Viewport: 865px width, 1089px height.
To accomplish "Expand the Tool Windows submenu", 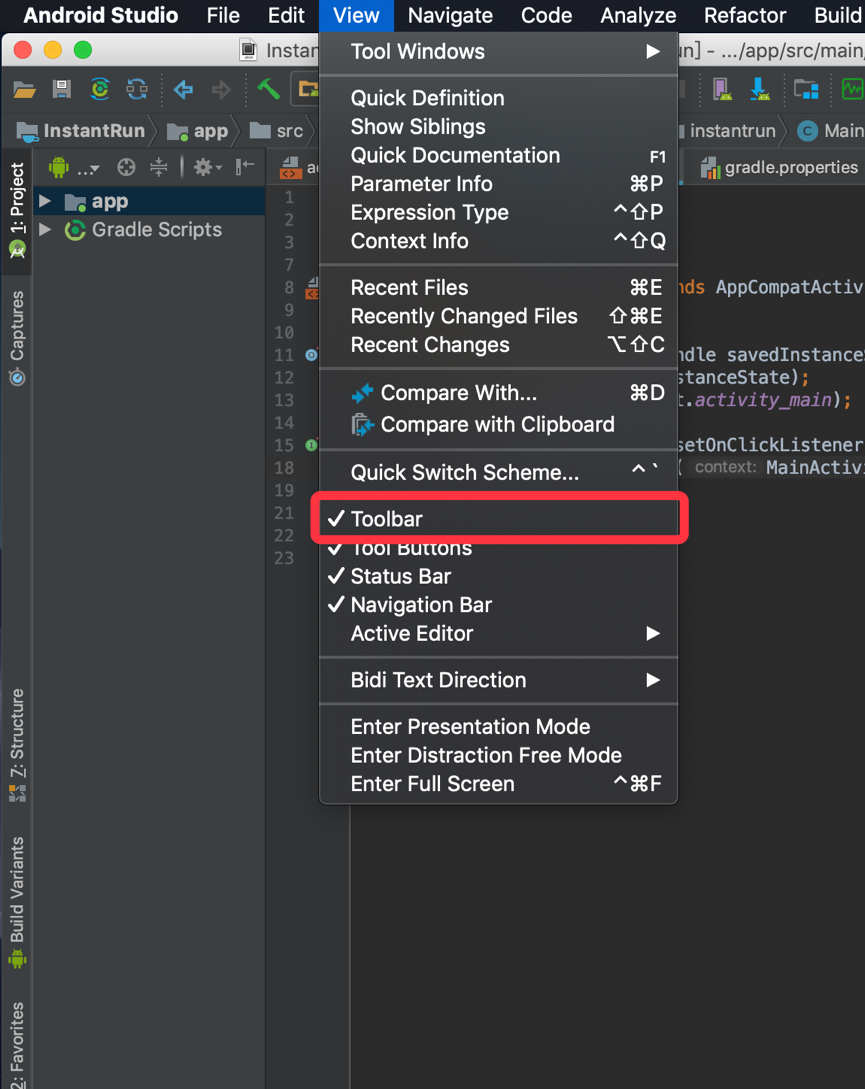I will click(x=498, y=51).
